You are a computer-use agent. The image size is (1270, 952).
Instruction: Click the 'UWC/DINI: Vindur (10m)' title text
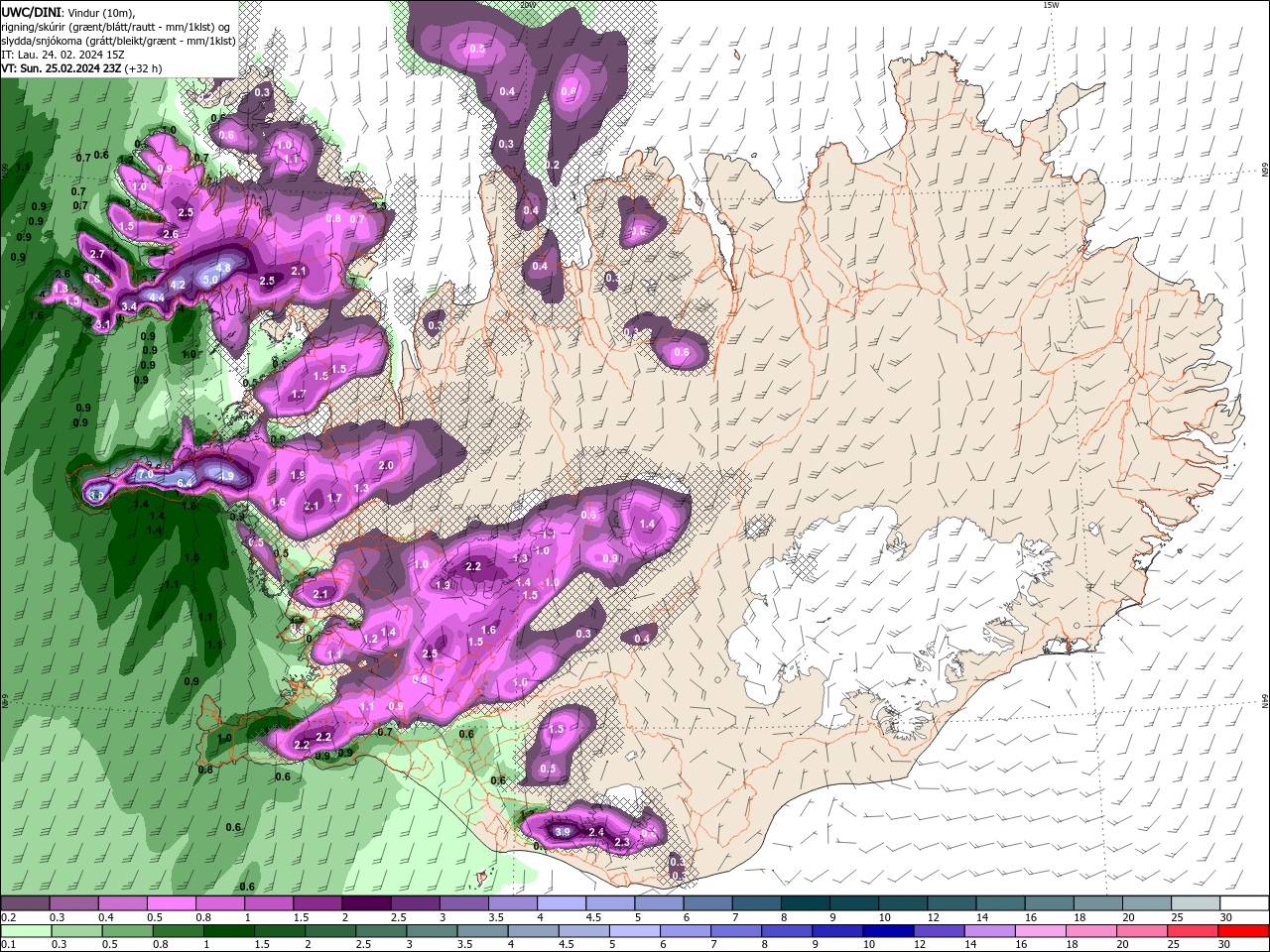coord(66,11)
